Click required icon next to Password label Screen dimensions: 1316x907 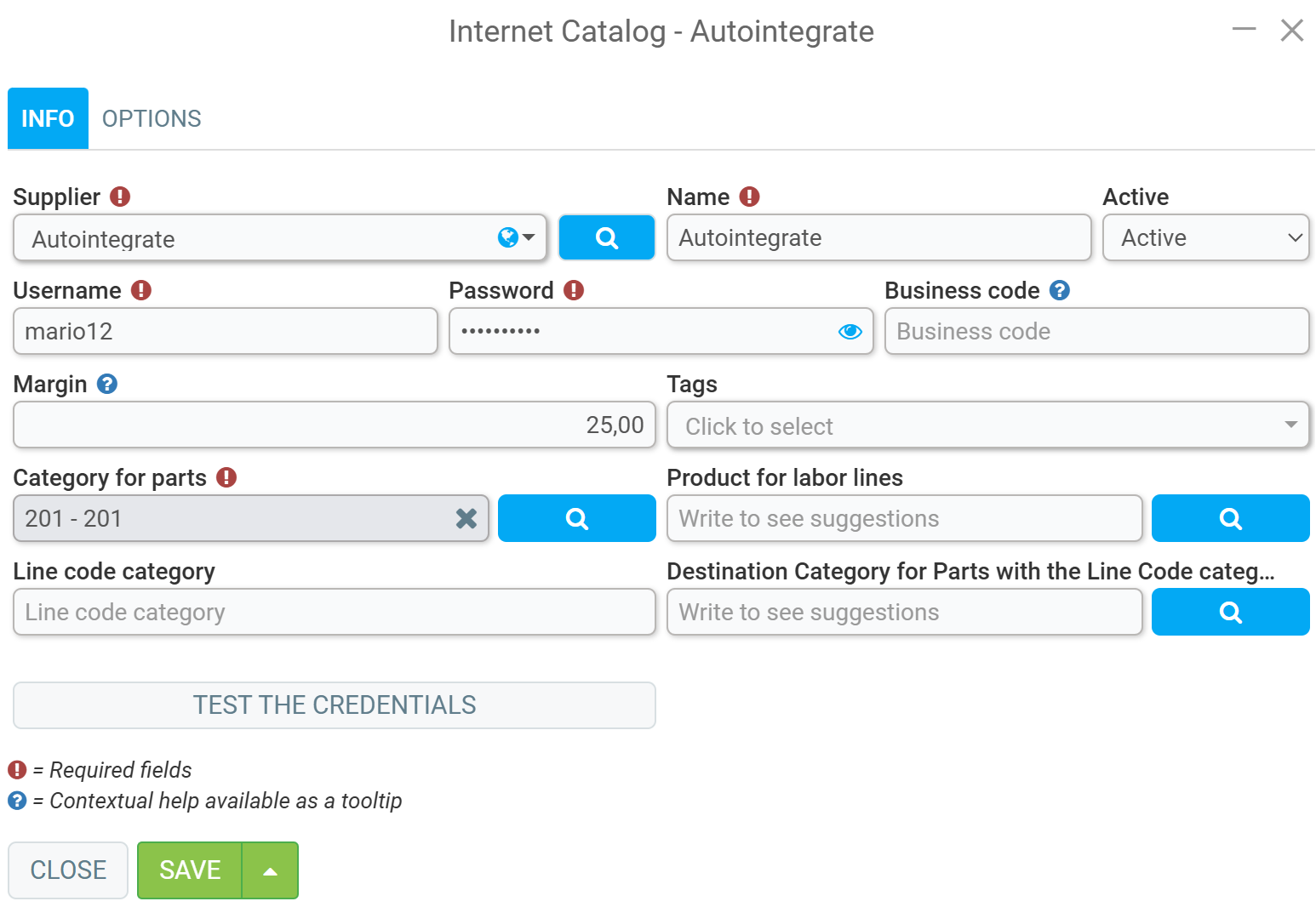[574, 290]
